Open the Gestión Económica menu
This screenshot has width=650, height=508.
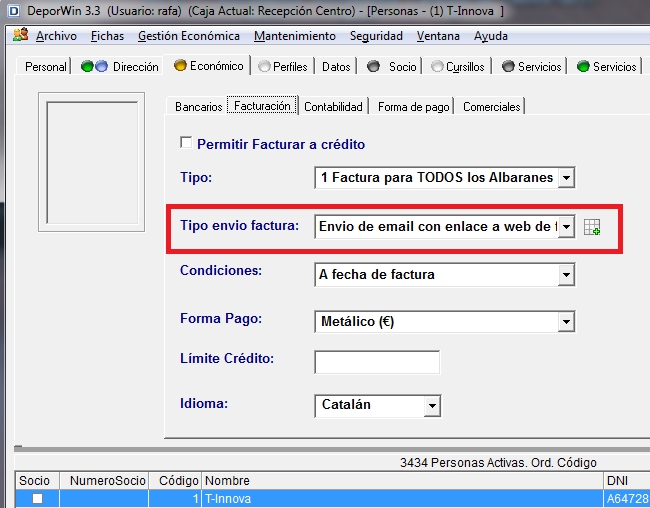tap(189, 36)
